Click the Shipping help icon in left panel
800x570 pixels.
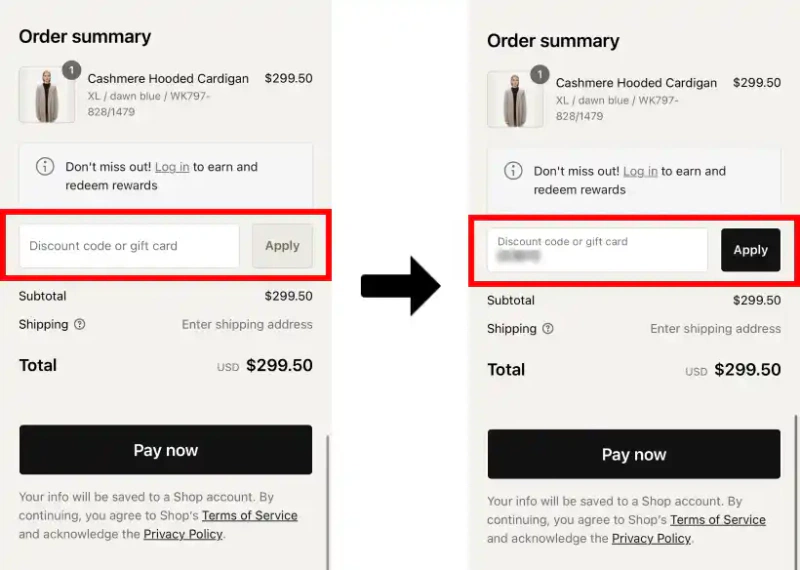[80, 324]
